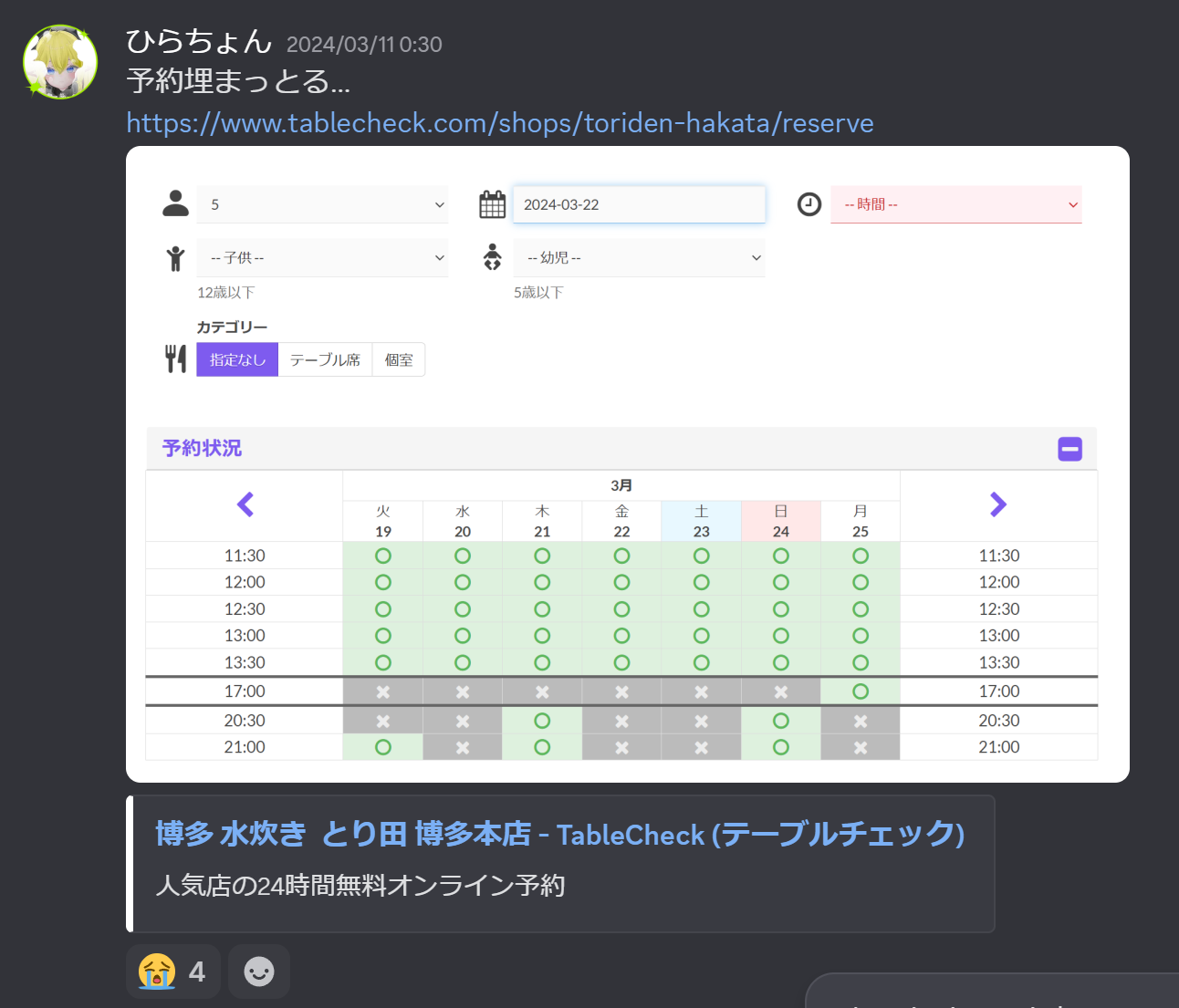Select the テーブル席 category option
The height and width of the screenshot is (1008, 1179).
pyautogui.click(x=325, y=359)
